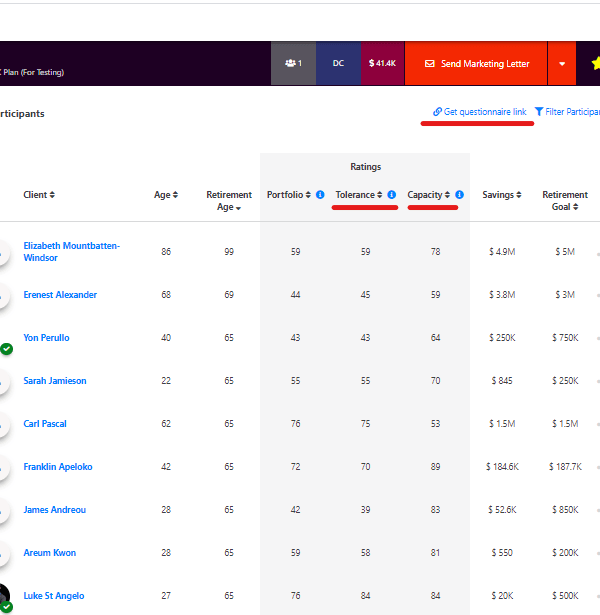Click the Tolerance info icon
Image resolution: width=600 pixels, height=615 pixels.
[x=392, y=195]
